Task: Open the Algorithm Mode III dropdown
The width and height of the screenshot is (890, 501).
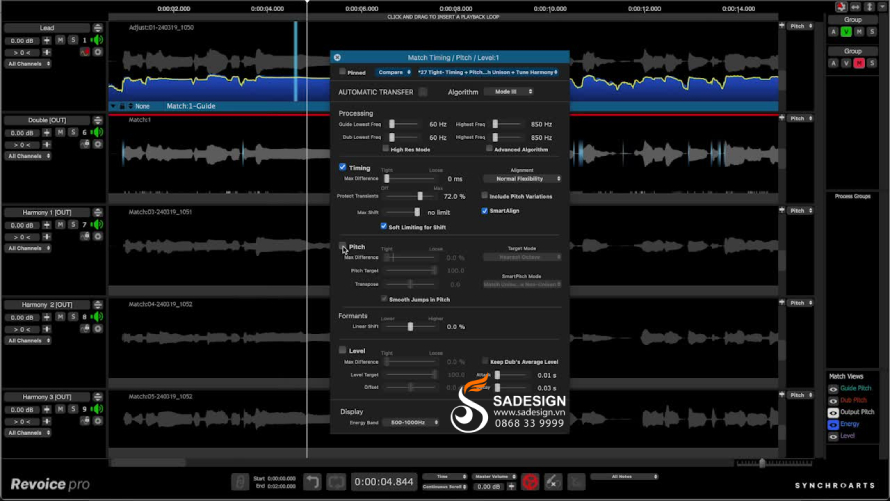Action: pos(509,91)
